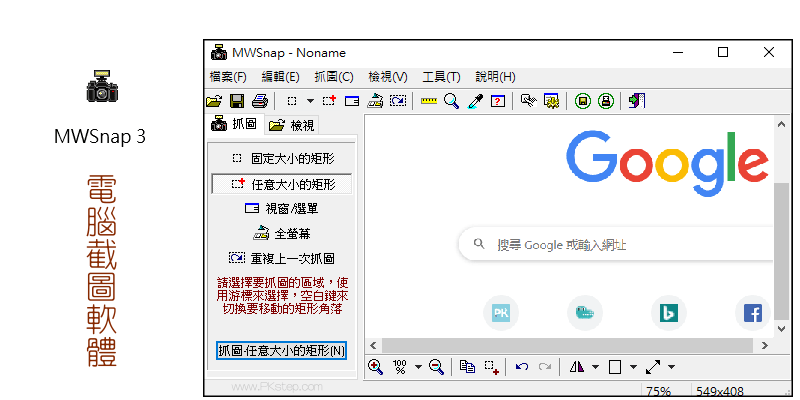Click the horizontal scrollbar thumb in preview

click(x=567, y=345)
